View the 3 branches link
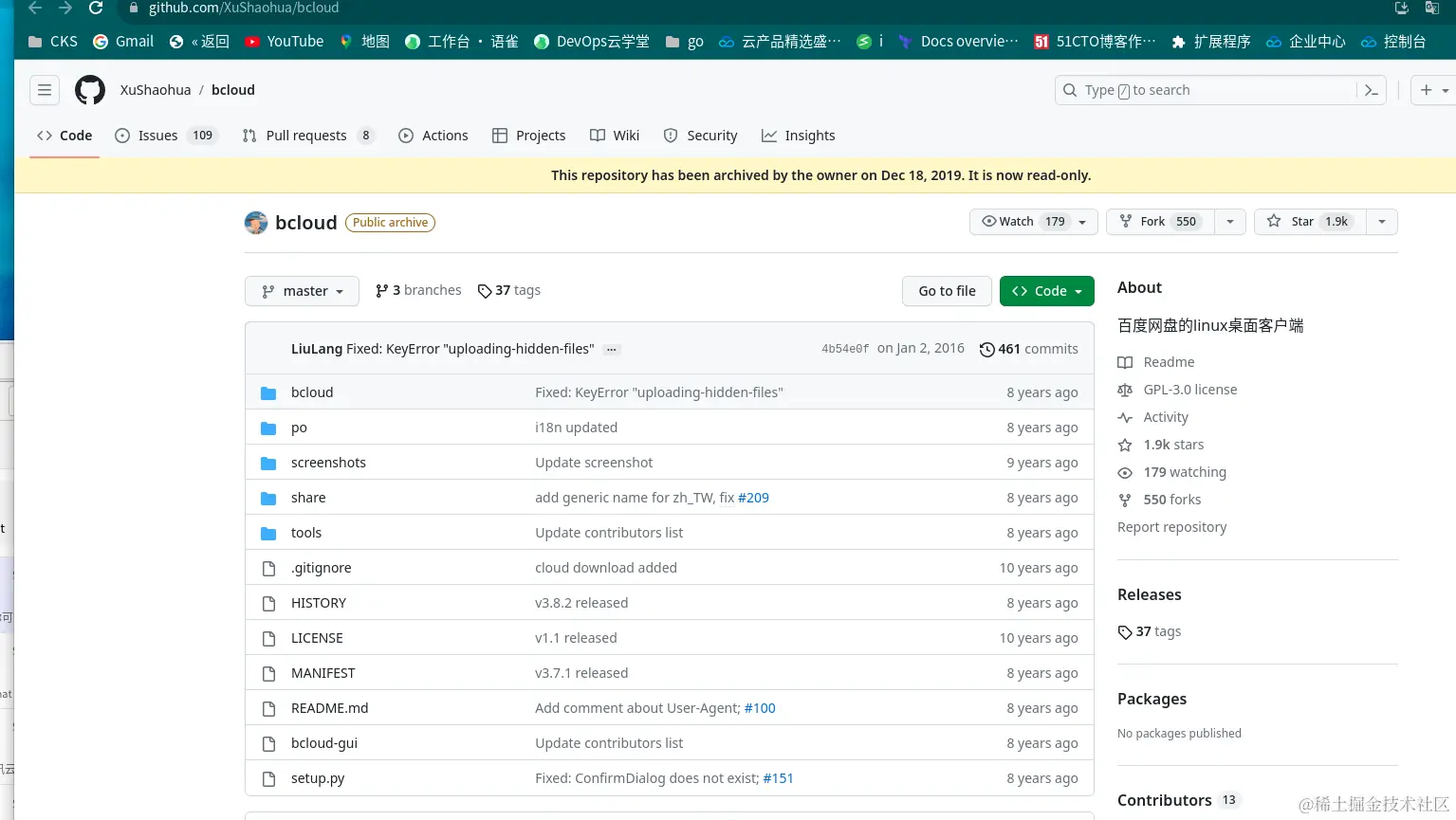This screenshot has height=820, width=1456. click(x=418, y=290)
